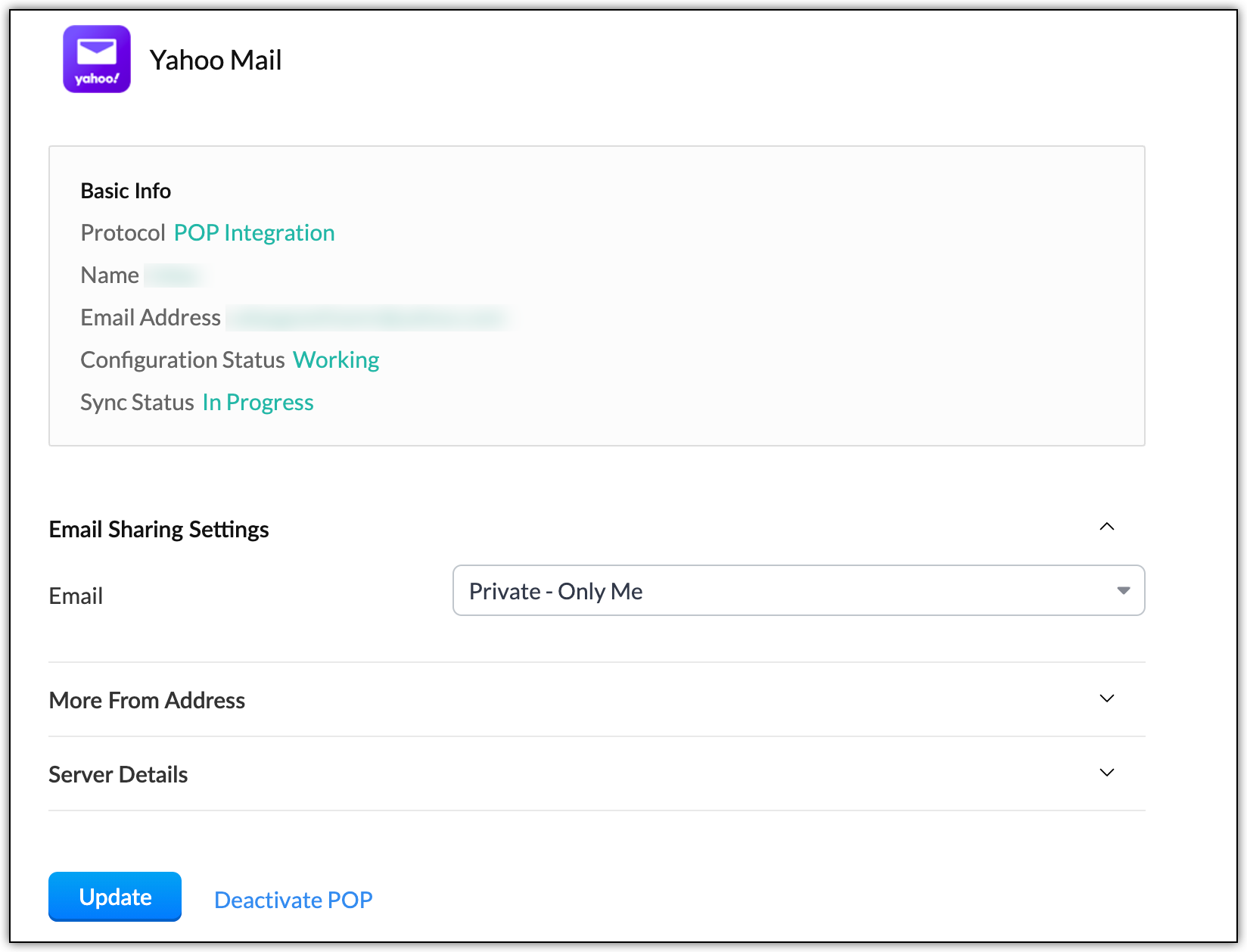Click the Update button

click(115, 897)
